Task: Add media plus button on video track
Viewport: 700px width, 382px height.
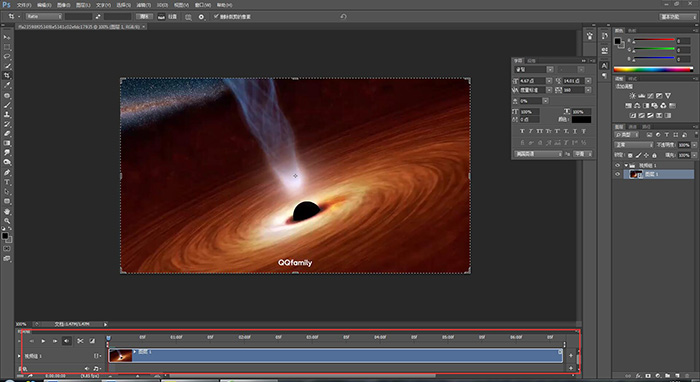Action: 571,356
